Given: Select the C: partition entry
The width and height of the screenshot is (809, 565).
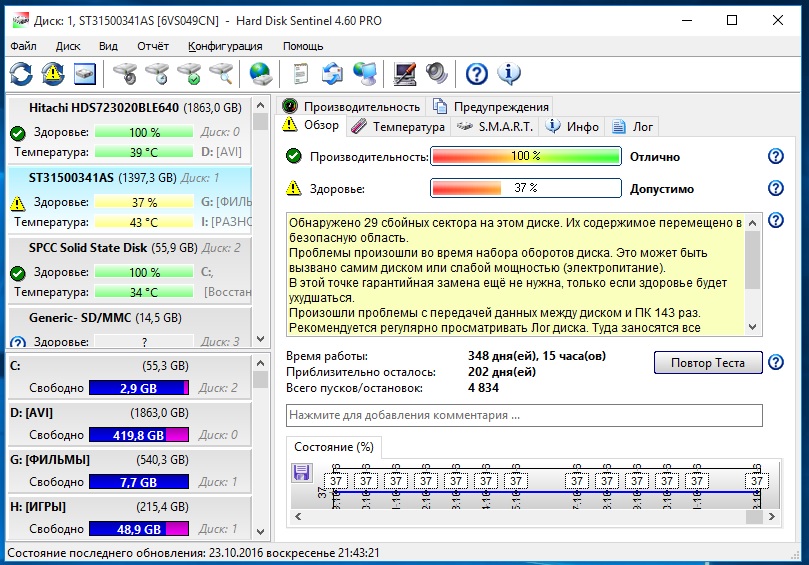Looking at the screenshot, I should (130, 377).
